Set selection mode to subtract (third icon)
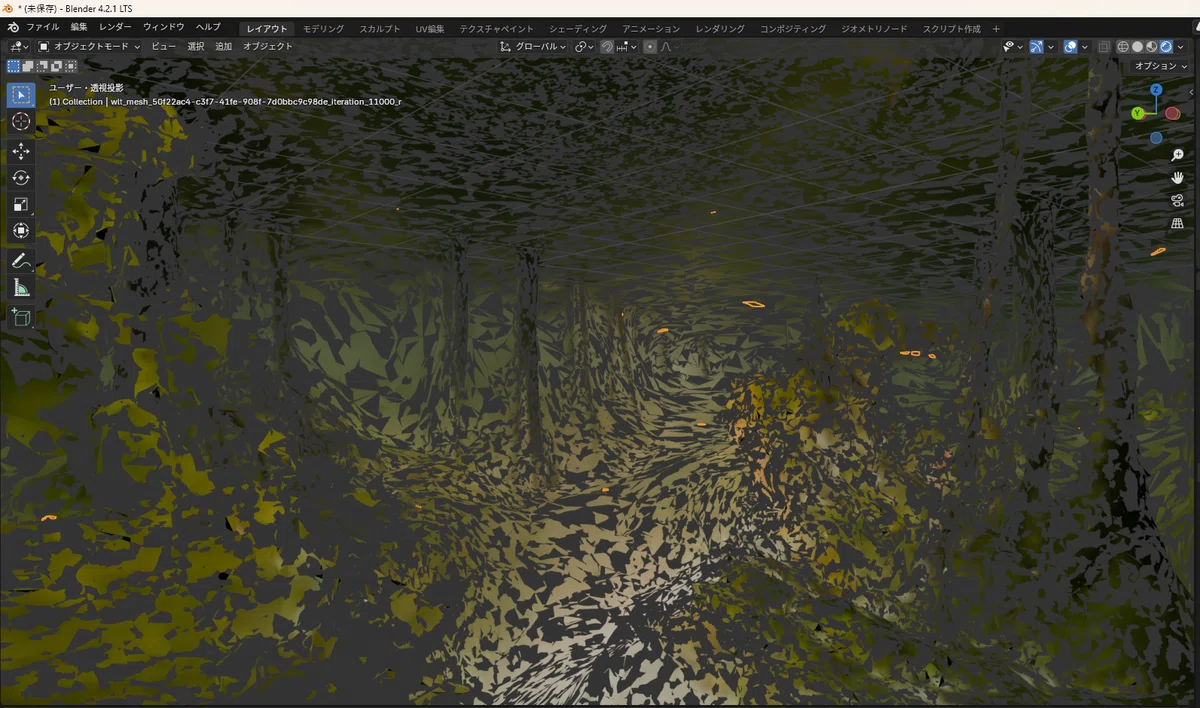This screenshot has width=1200, height=708. 42,66
